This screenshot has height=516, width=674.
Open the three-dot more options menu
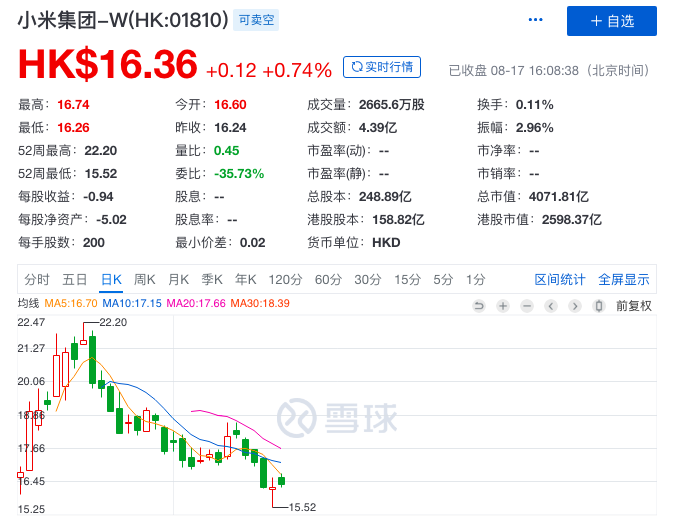535,20
